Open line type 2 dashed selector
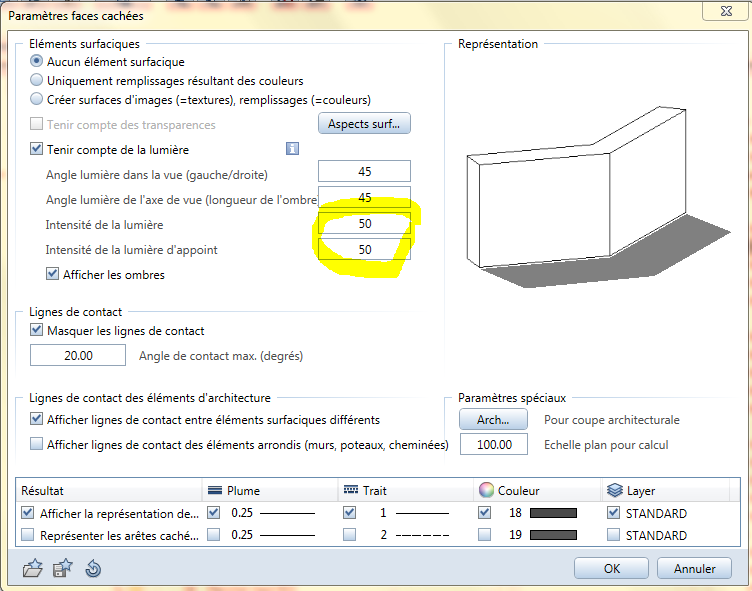The height and width of the screenshot is (591, 752). pos(414,534)
